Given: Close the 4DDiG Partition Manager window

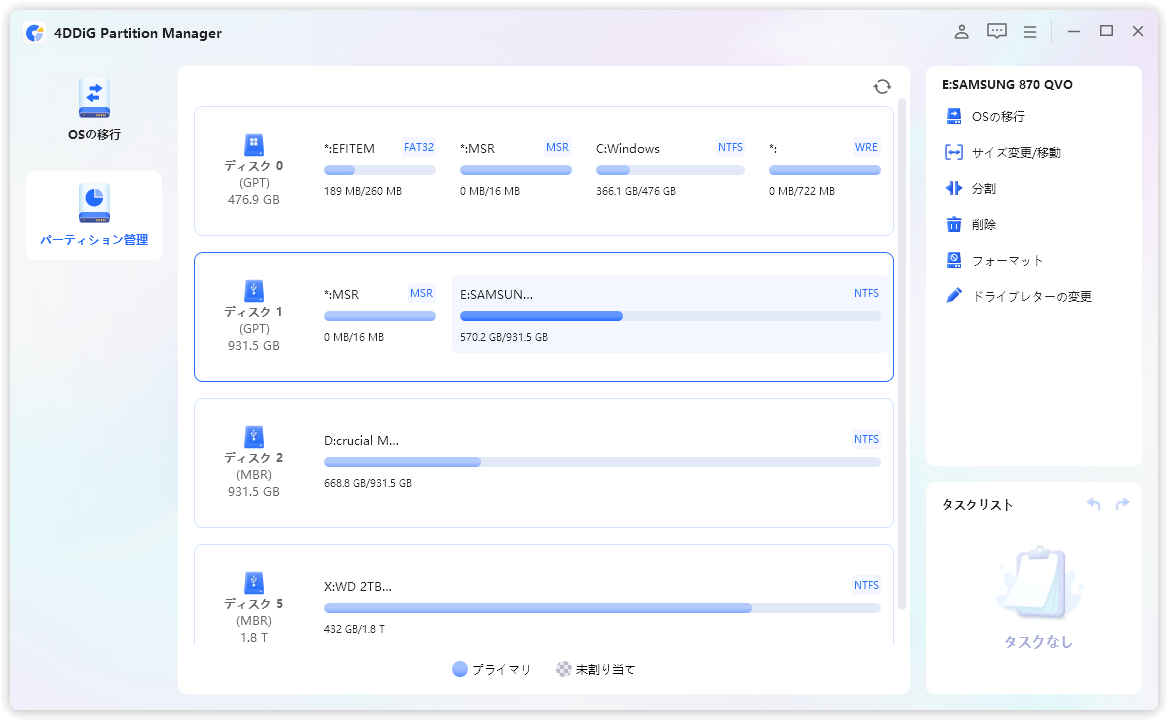Looking at the screenshot, I should 1137,31.
